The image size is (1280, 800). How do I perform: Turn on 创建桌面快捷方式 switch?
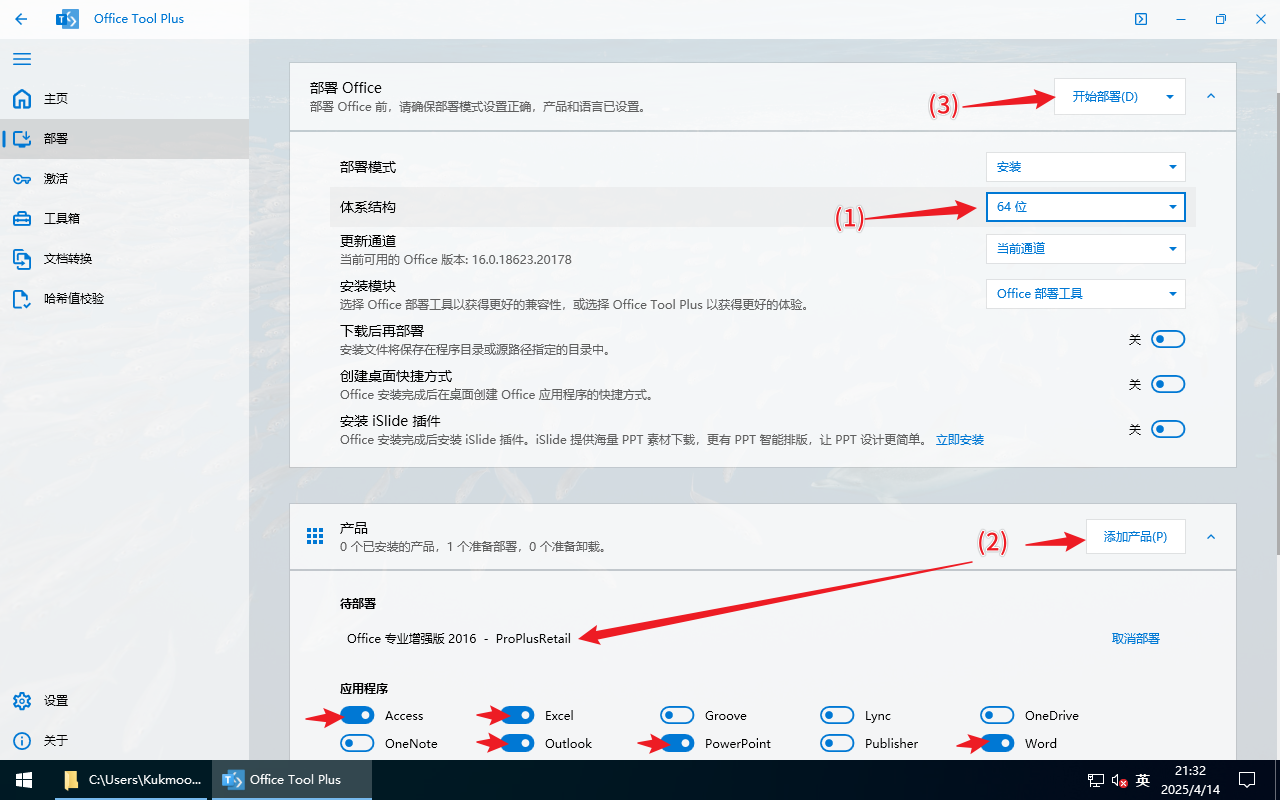click(x=1167, y=385)
